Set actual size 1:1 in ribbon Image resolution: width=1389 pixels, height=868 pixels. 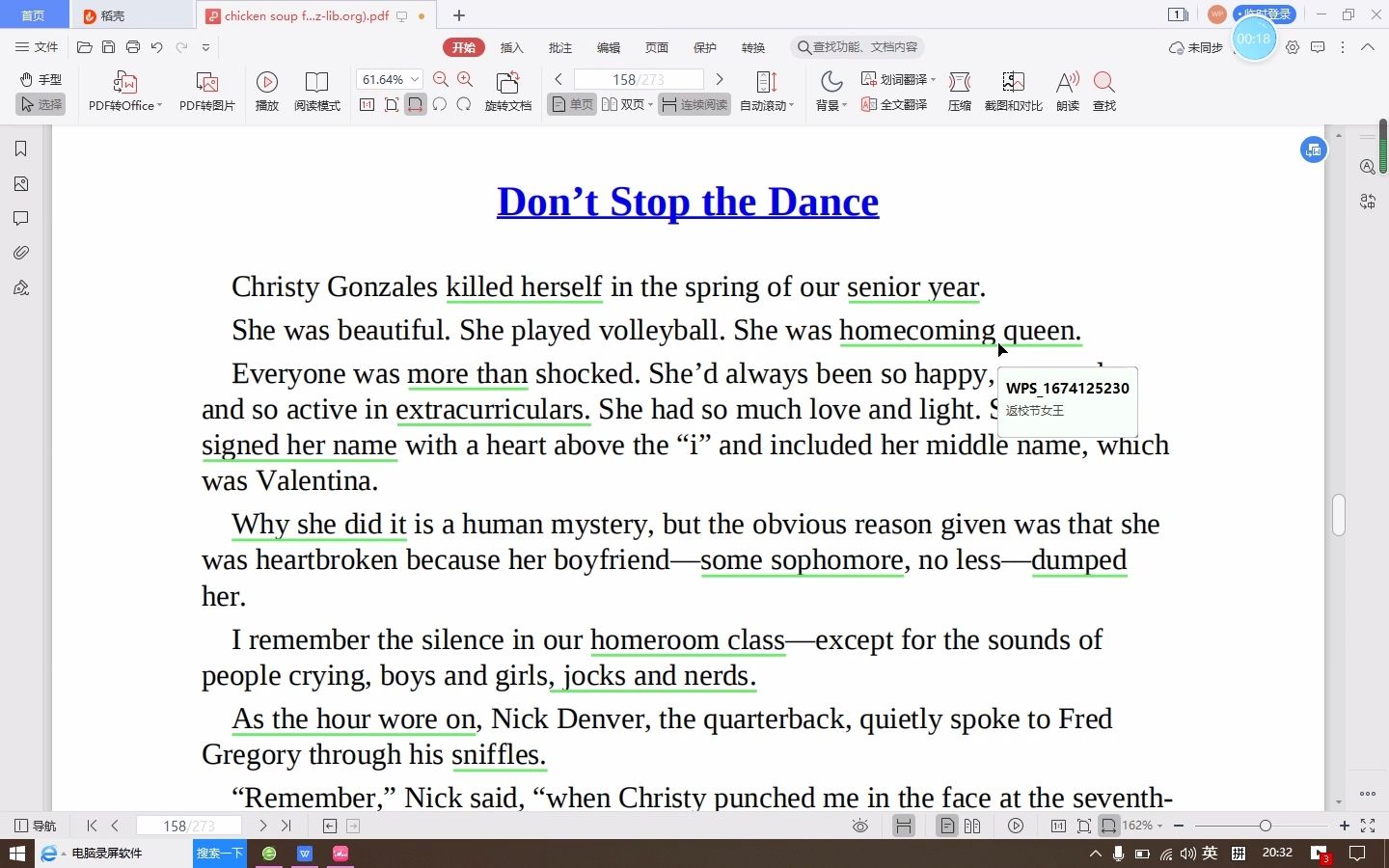click(x=367, y=104)
